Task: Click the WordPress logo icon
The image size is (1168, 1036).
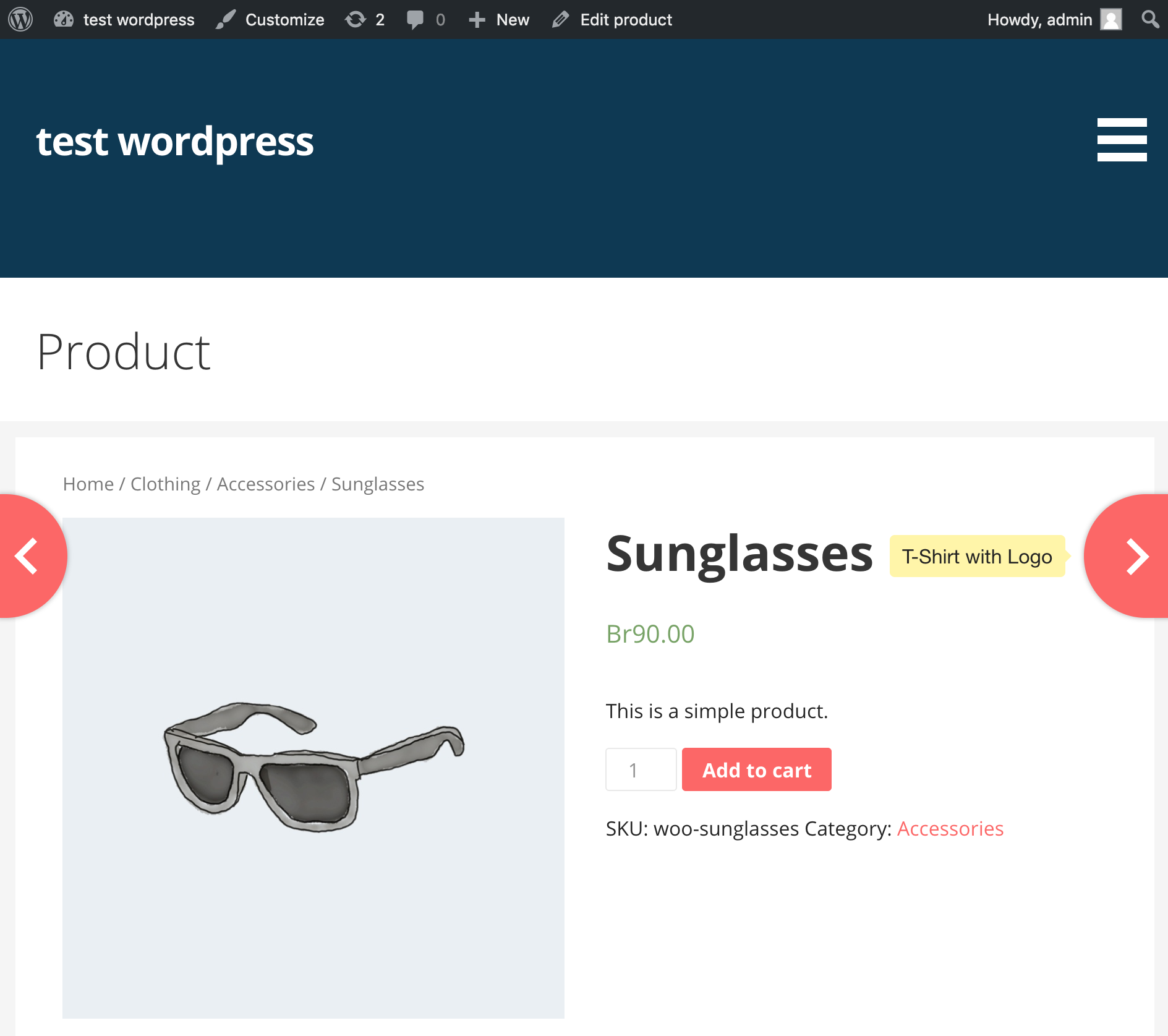Action: pyautogui.click(x=20, y=19)
